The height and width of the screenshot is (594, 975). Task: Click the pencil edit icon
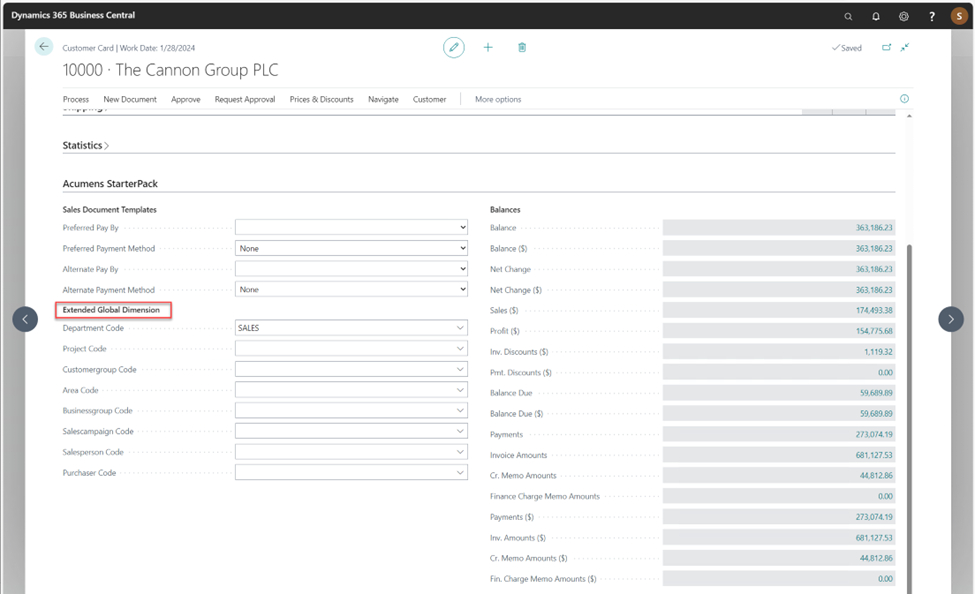pos(454,47)
